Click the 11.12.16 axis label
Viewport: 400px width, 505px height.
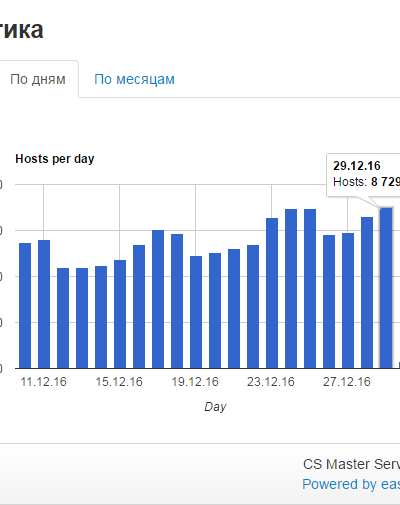coord(44,382)
